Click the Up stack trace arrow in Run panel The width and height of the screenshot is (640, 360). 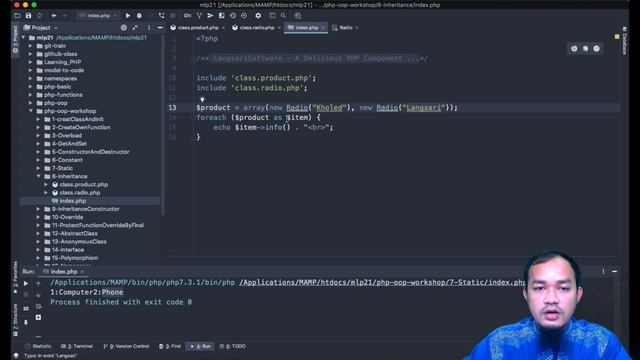click(x=38, y=283)
